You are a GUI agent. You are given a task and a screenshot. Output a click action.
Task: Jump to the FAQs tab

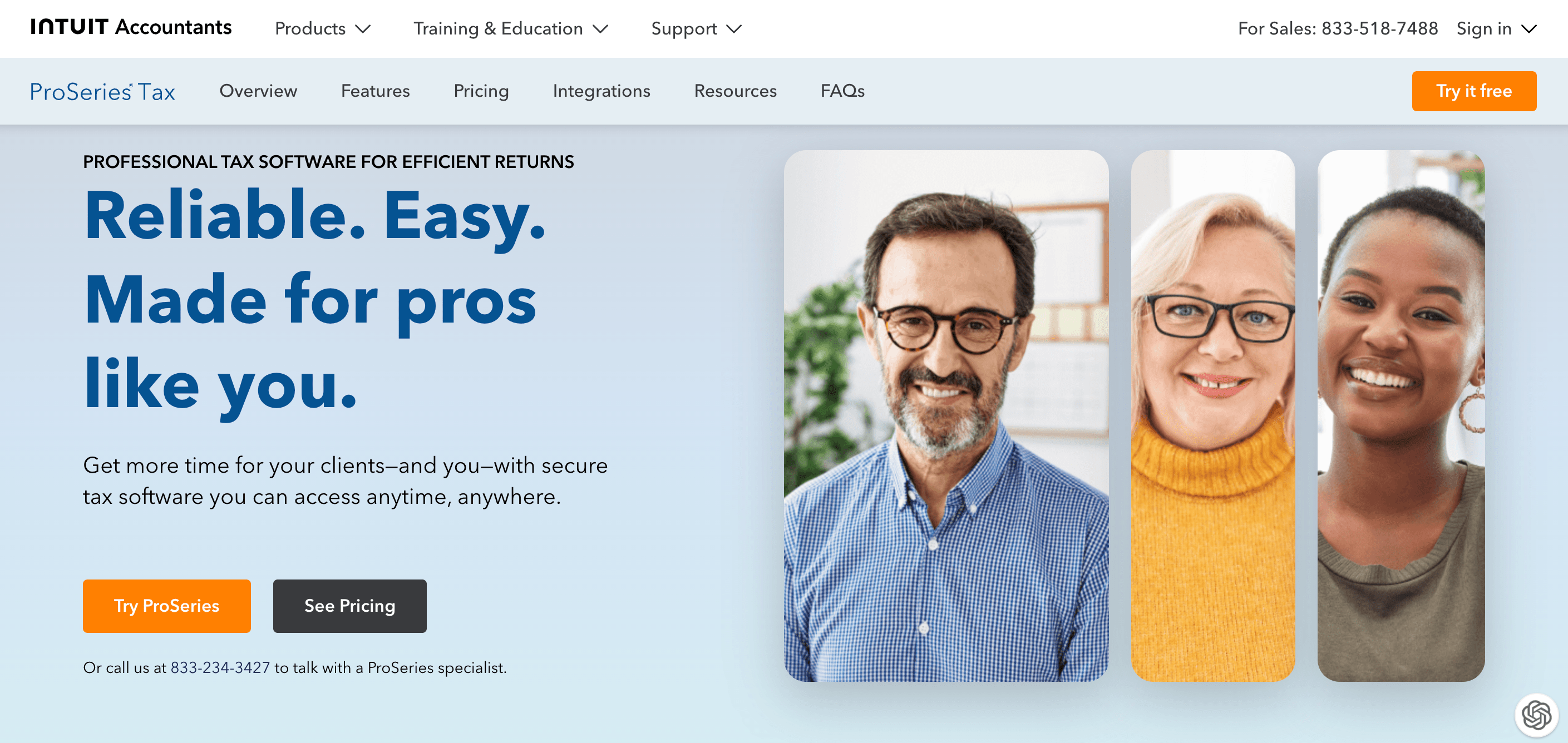(842, 91)
